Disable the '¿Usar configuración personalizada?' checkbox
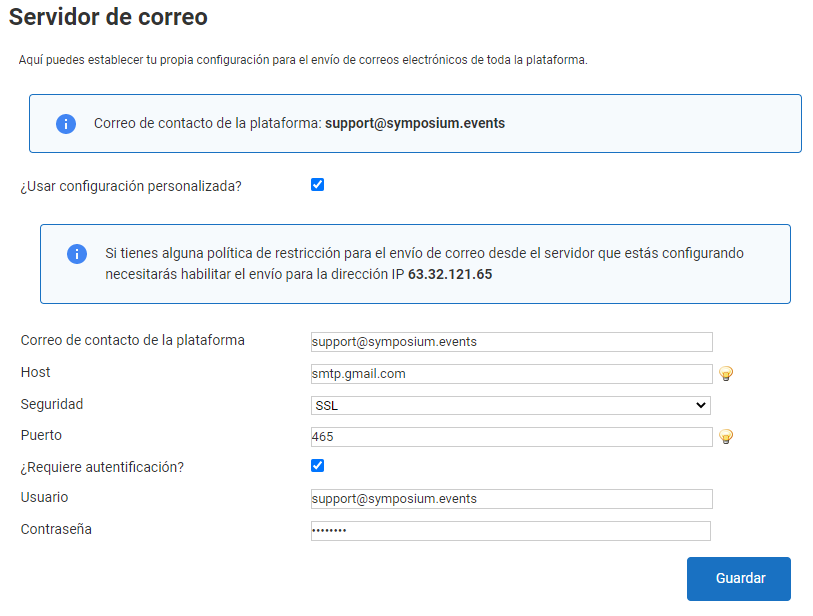The height and width of the screenshot is (616, 813). (x=318, y=185)
